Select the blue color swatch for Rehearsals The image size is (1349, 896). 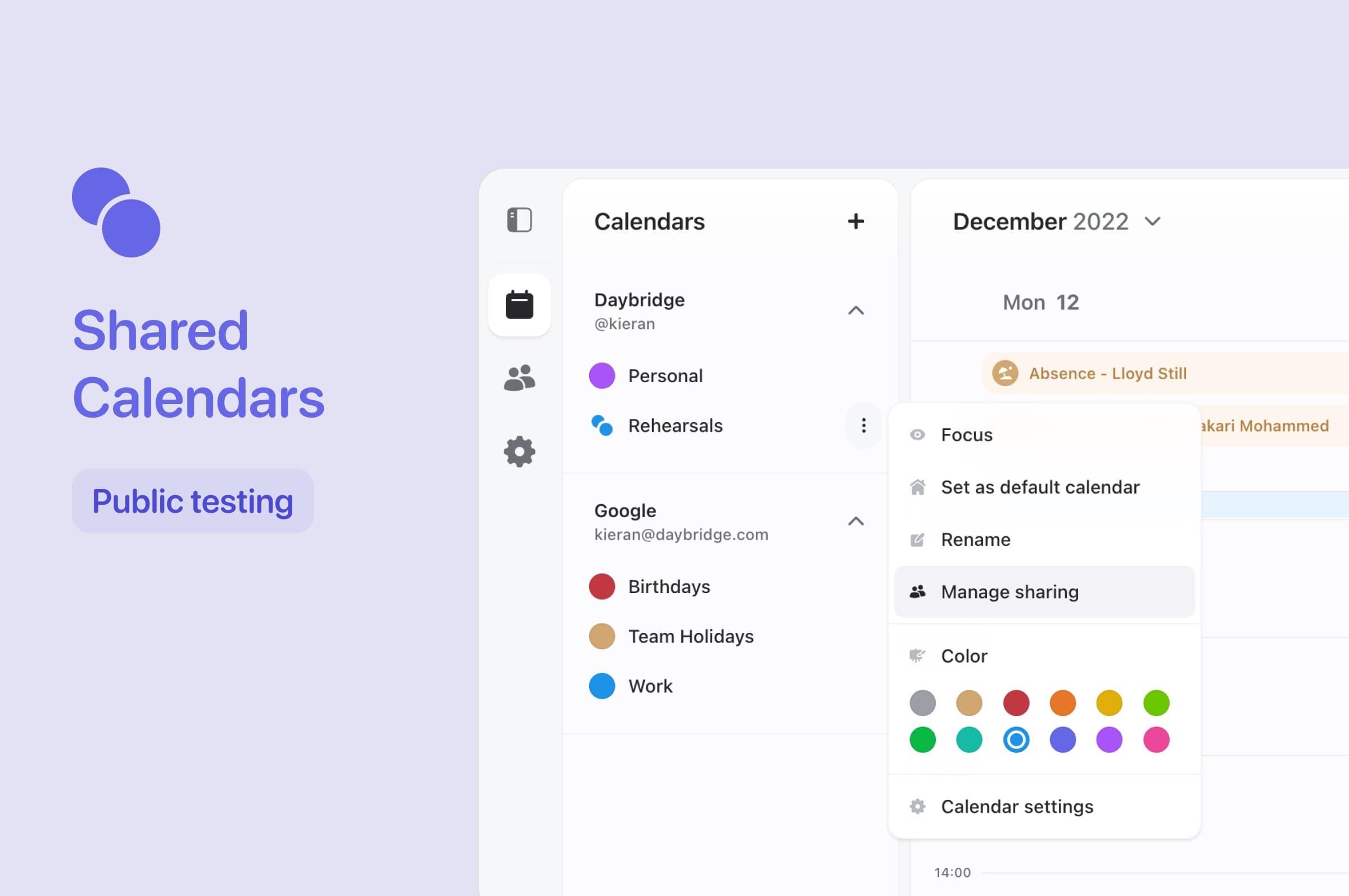point(1016,740)
